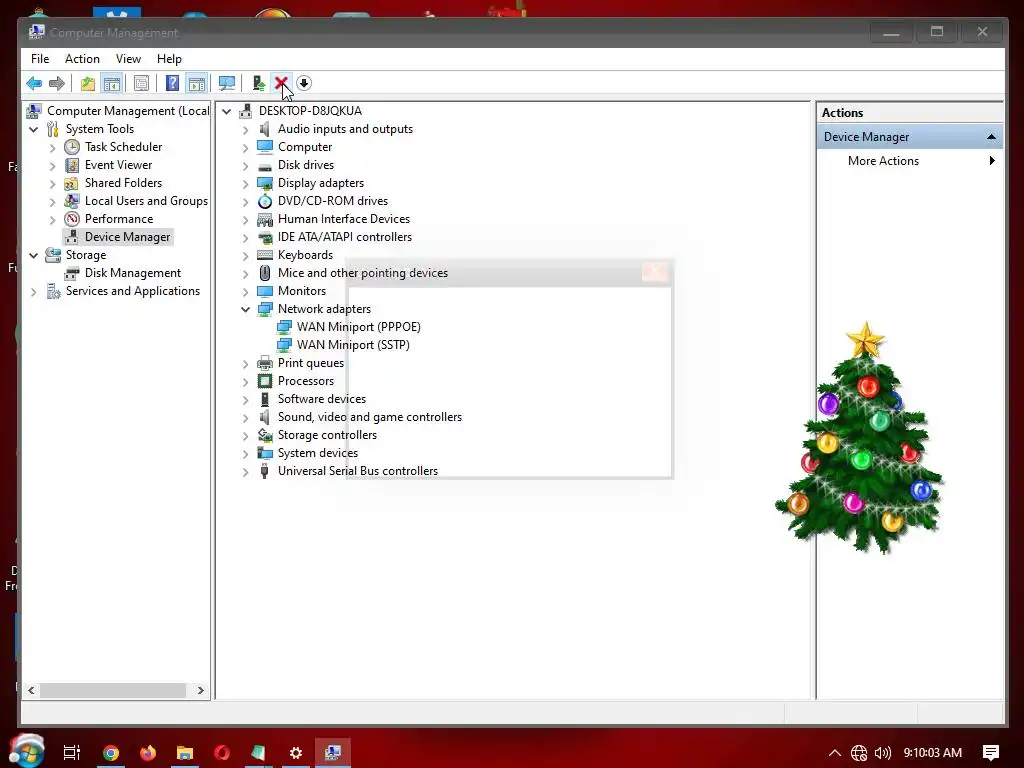This screenshot has width=1024, height=768.
Task: Select IDE ATA/ATAPI controllers category
Action: (345, 237)
